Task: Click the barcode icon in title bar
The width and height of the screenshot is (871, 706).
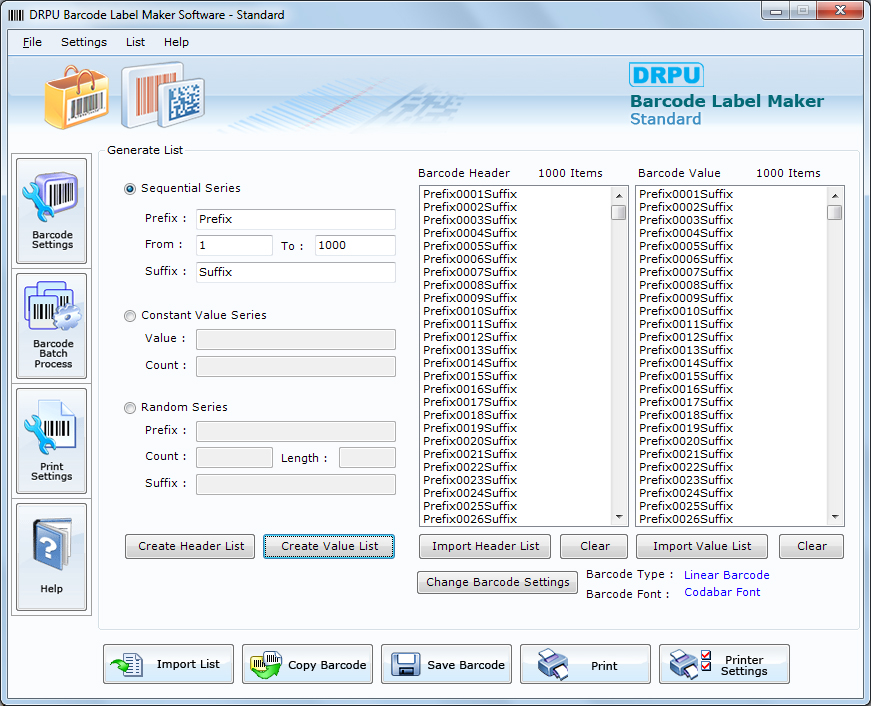Action: tap(16, 15)
